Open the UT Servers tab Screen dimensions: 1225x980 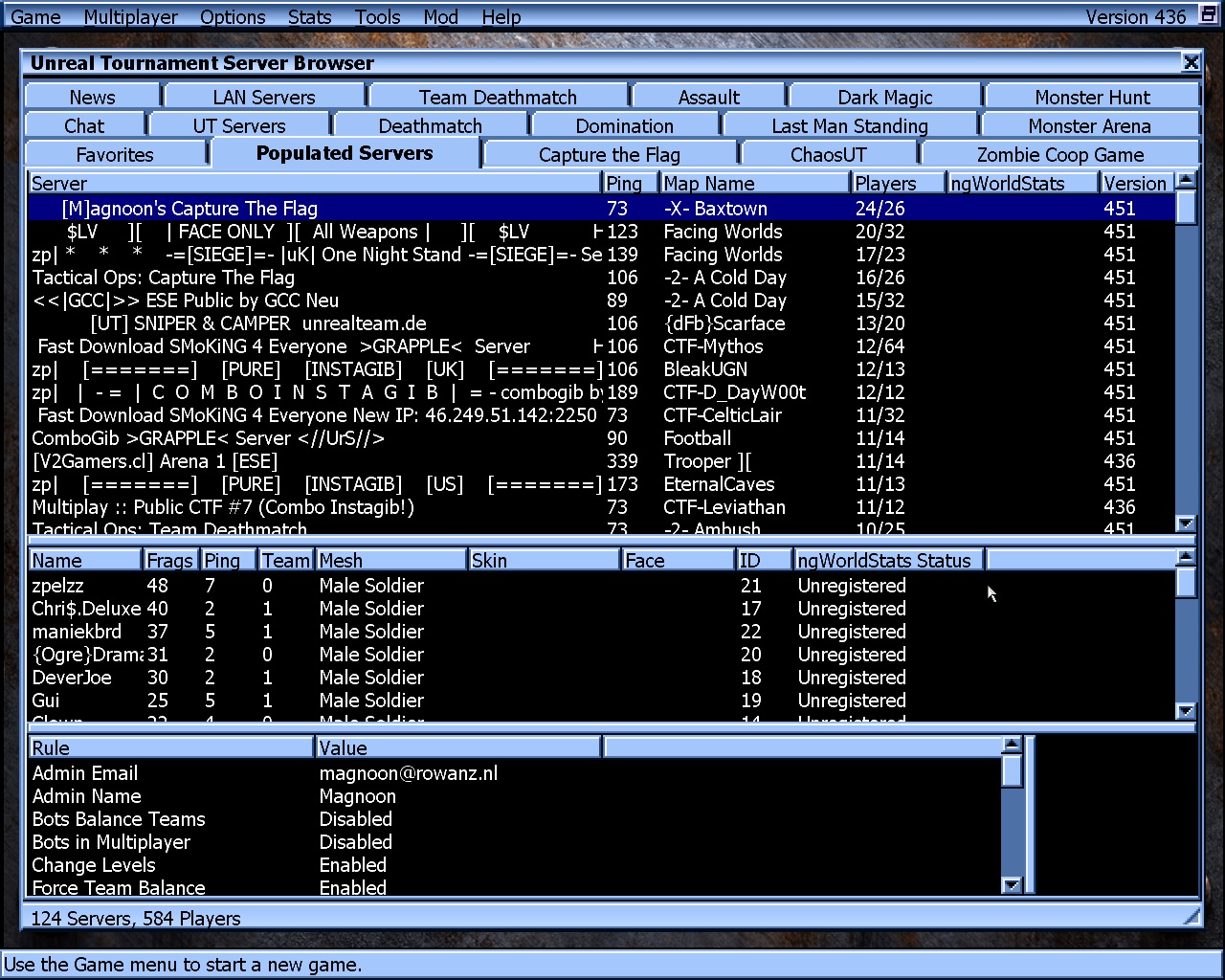(239, 125)
